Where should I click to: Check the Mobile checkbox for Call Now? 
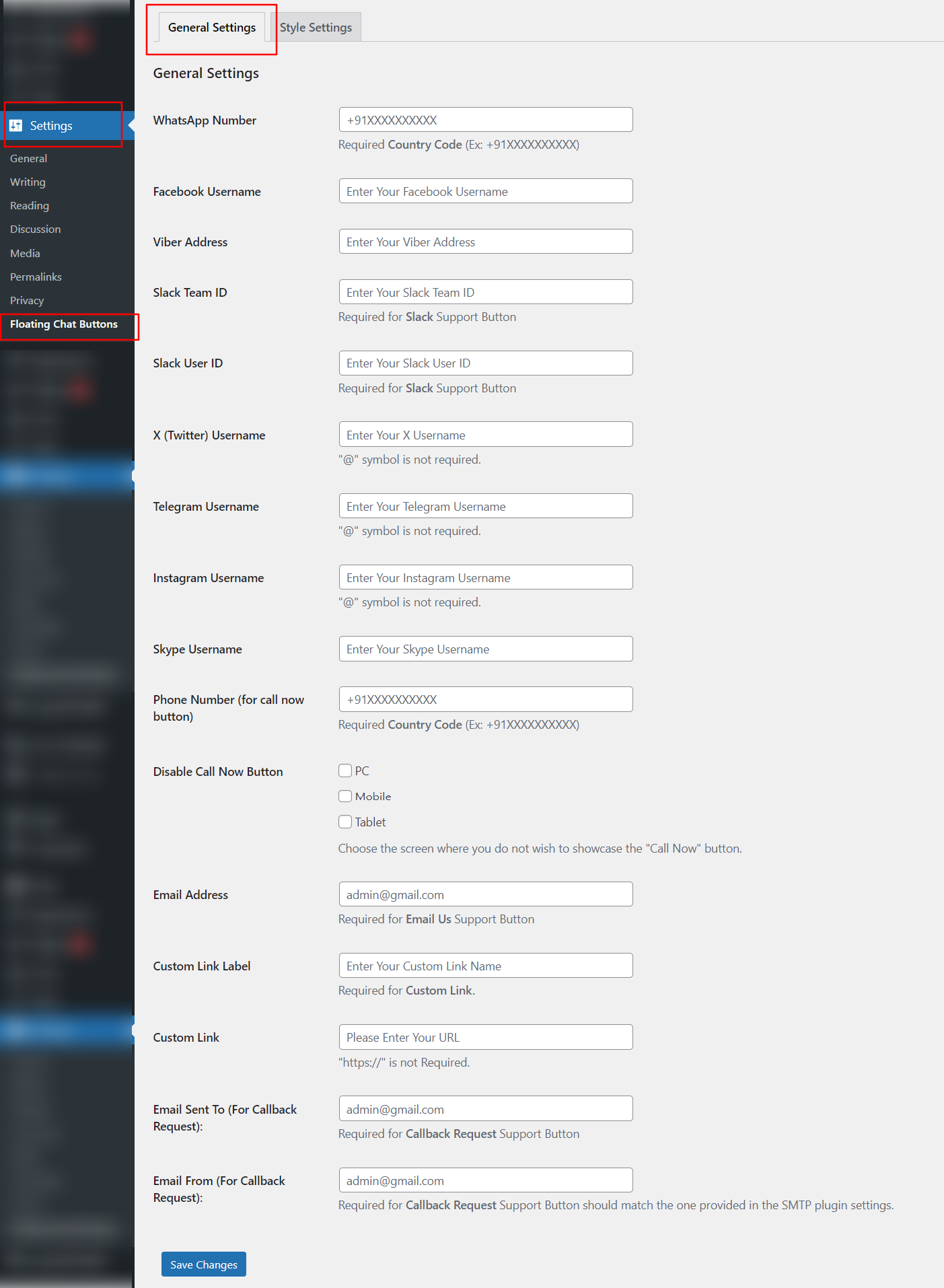pyautogui.click(x=345, y=796)
